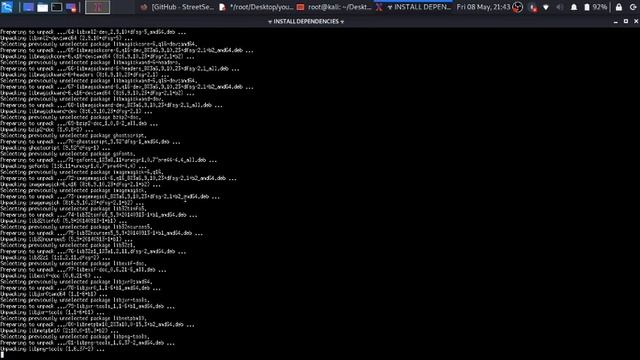Click the show desktop panel icon
The width and height of the screenshot is (640, 360).
point(28,7)
